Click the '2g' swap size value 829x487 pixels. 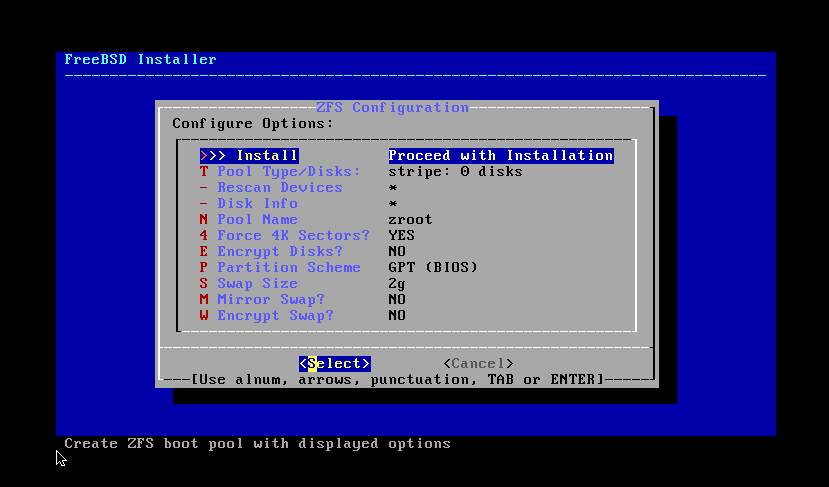pos(397,284)
